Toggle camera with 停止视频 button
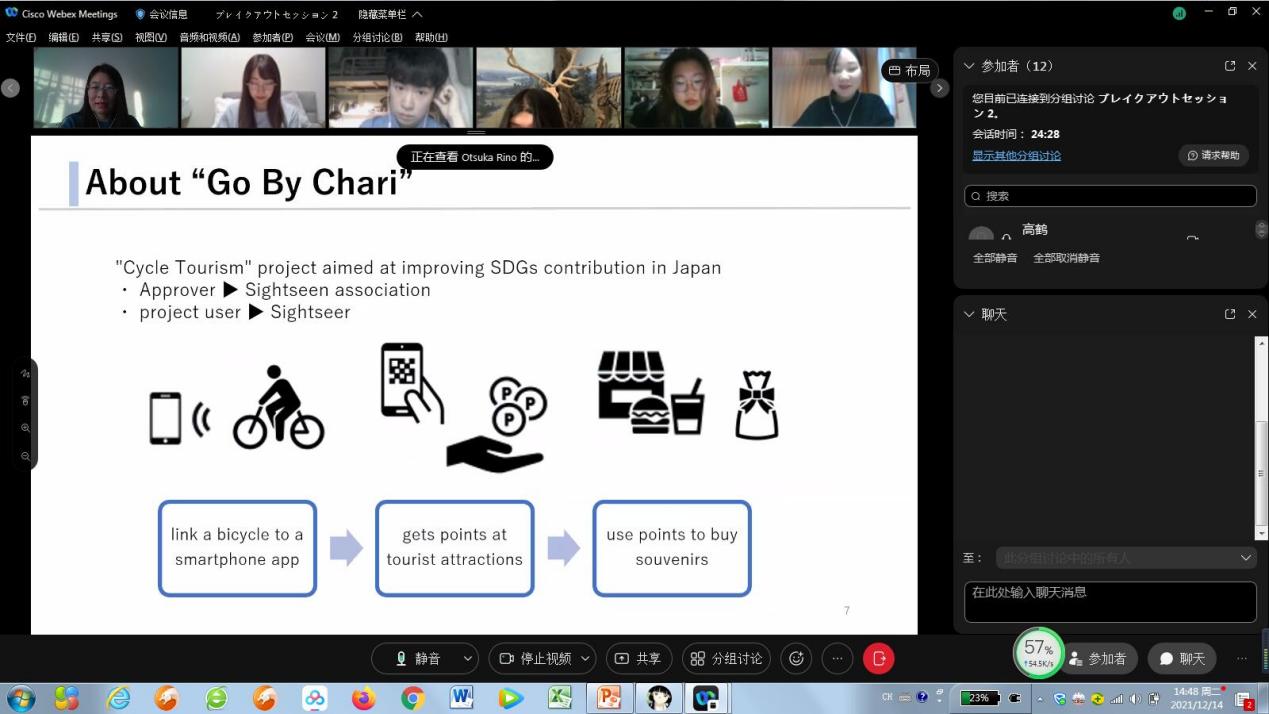The width and height of the screenshot is (1269, 714). [535, 658]
